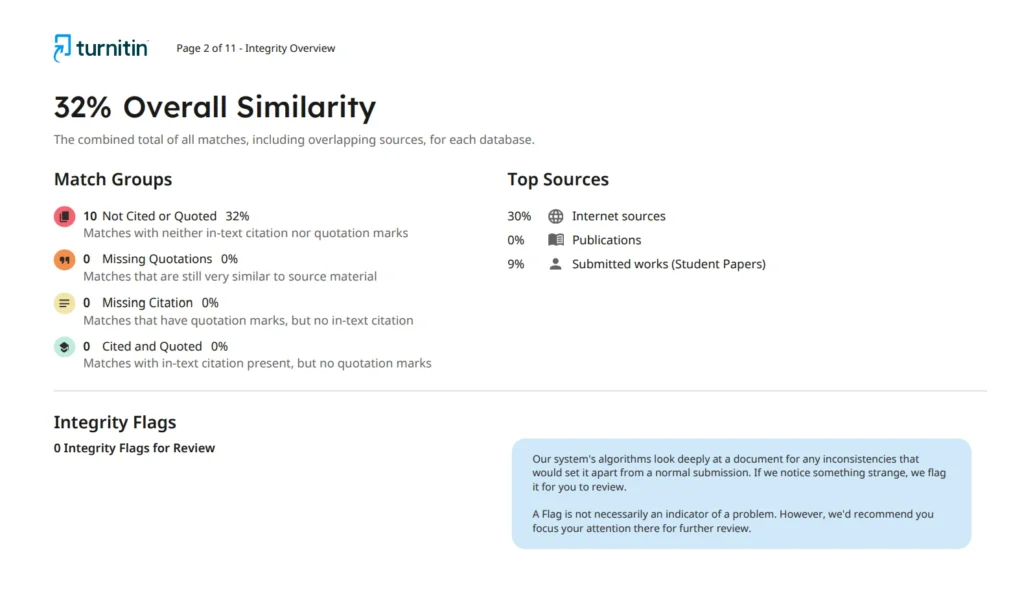Click the Match Groups section heading

(113, 180)
